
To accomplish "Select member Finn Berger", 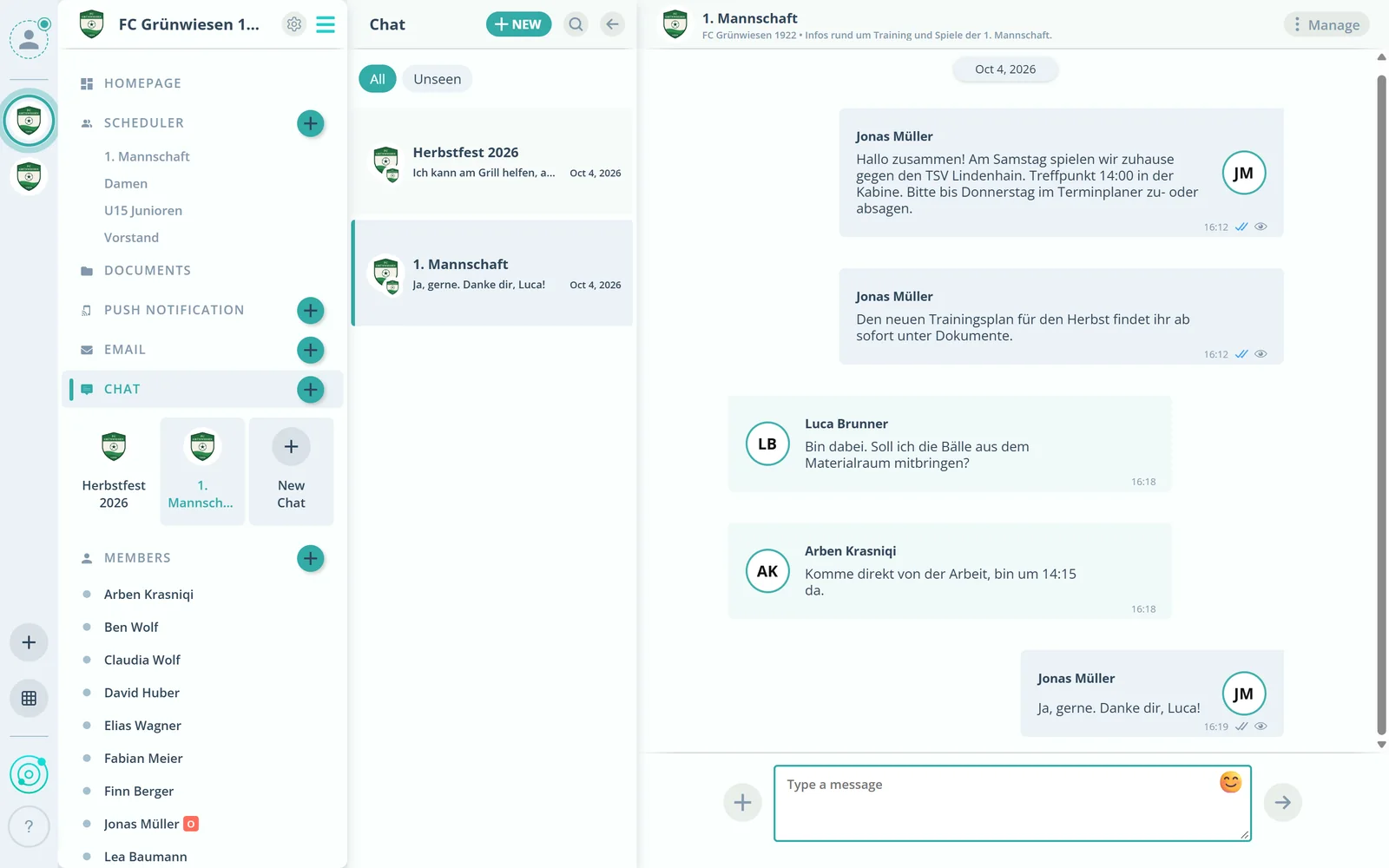I will tap(139, 792).
